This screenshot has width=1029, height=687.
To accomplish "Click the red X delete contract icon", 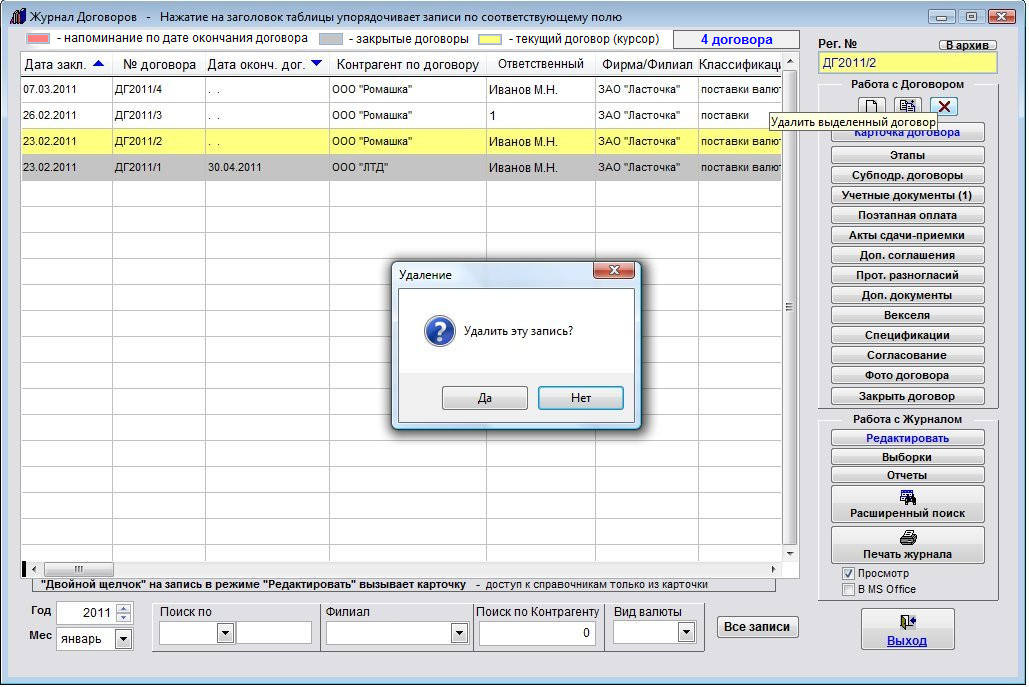I will click(943, 106).
